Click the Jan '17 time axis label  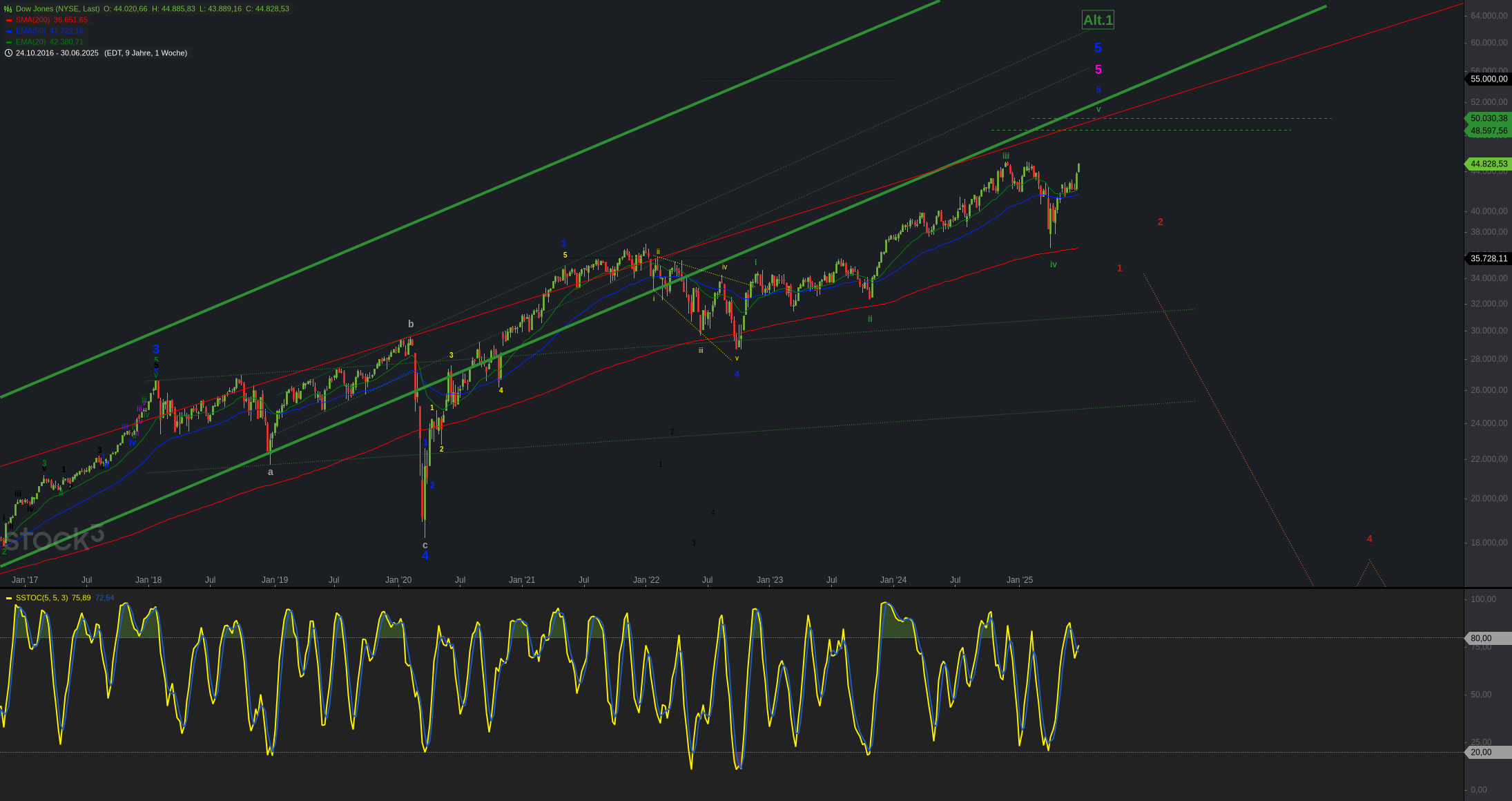click(x=25, y=580)
